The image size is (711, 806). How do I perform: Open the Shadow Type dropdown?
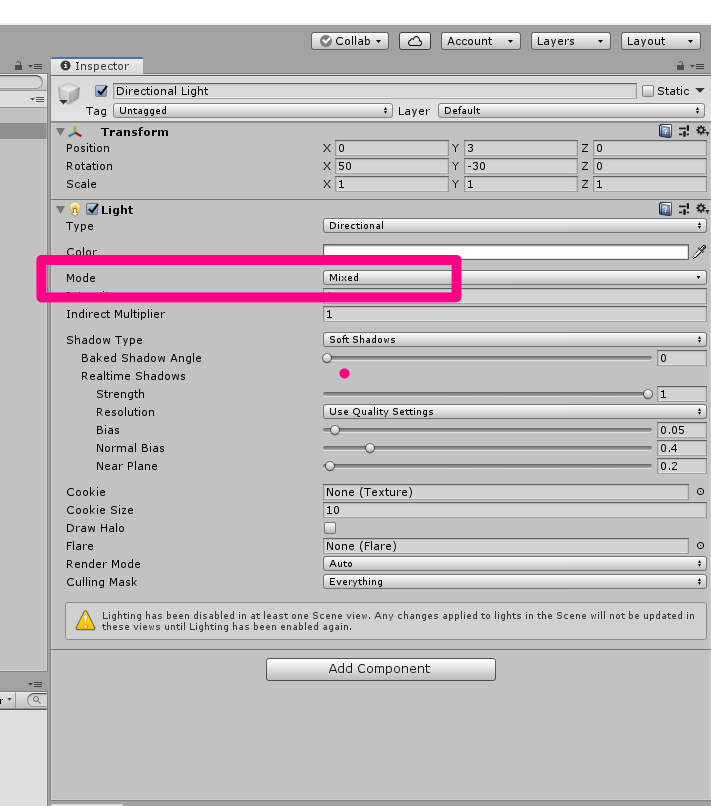coord(515,340)
